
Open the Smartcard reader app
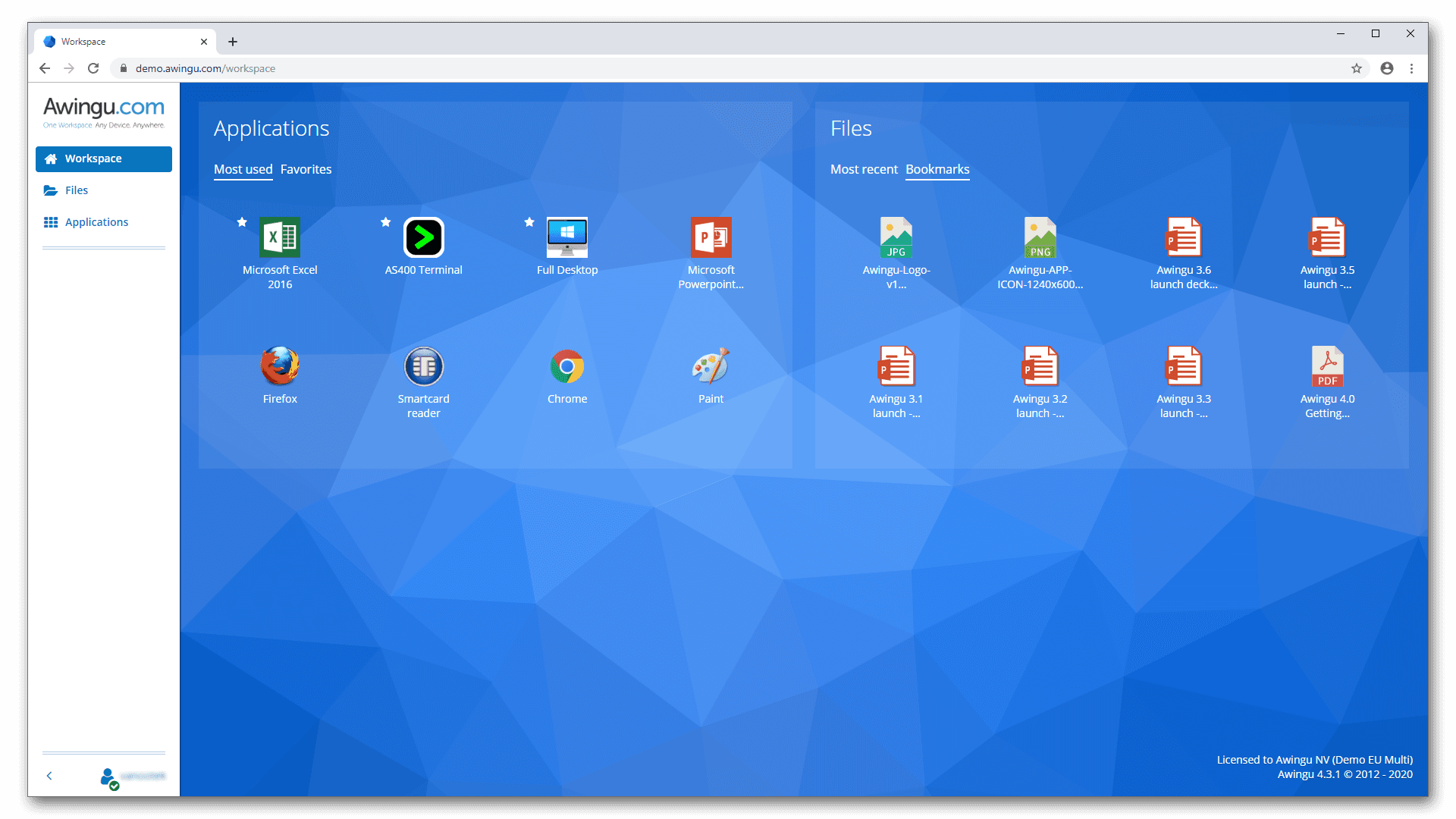tap(423, 367)
